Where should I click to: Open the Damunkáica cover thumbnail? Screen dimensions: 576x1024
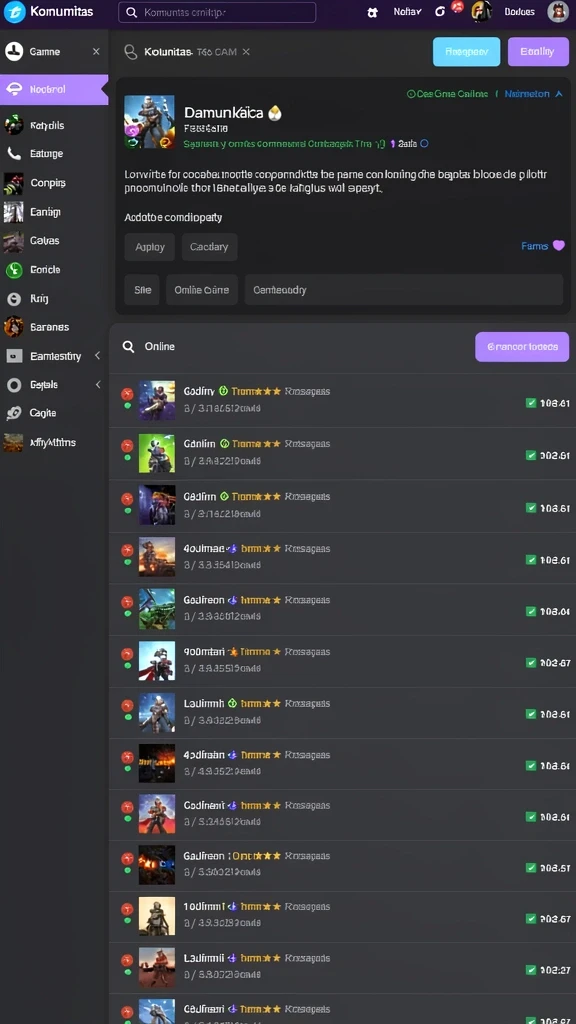[x=150, y=121]
